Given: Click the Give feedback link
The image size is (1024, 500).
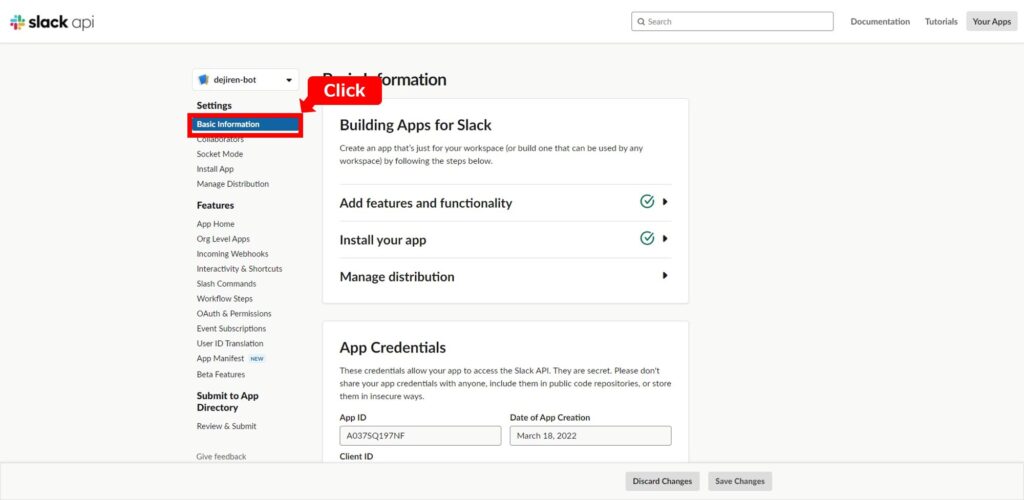Looking at the screenshot, I should point(221,457).
